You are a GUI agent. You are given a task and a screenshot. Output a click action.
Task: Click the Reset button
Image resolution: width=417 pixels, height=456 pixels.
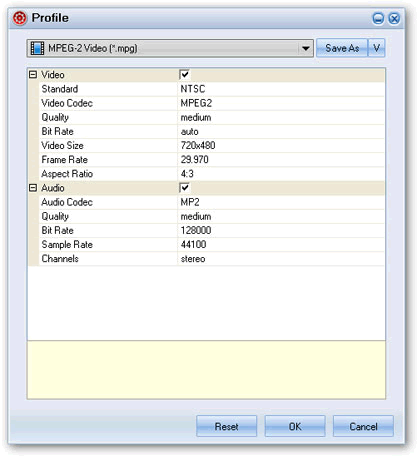[x=227, y=426]
